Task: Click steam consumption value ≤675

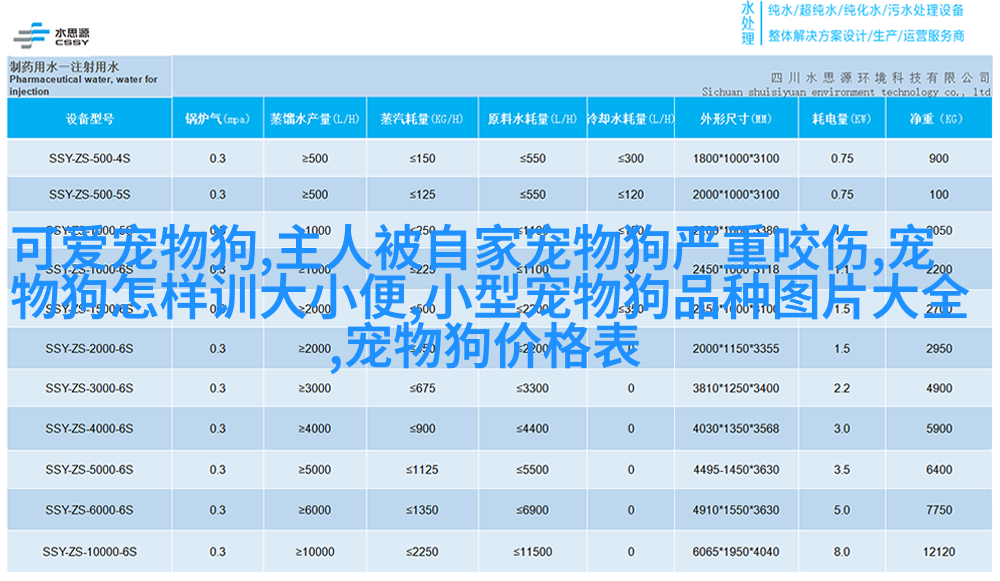Action: click(x=422, y=388)
